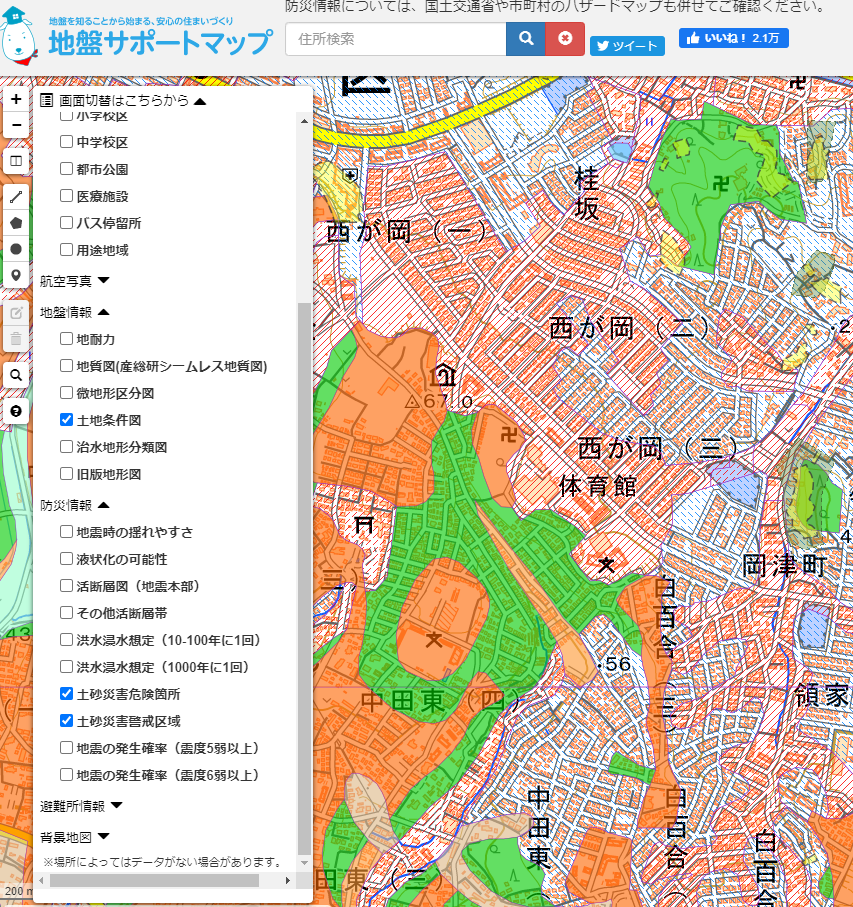
Task: Click the vertical scrollbar thumb in layer panel
Action: pos(304,578)
